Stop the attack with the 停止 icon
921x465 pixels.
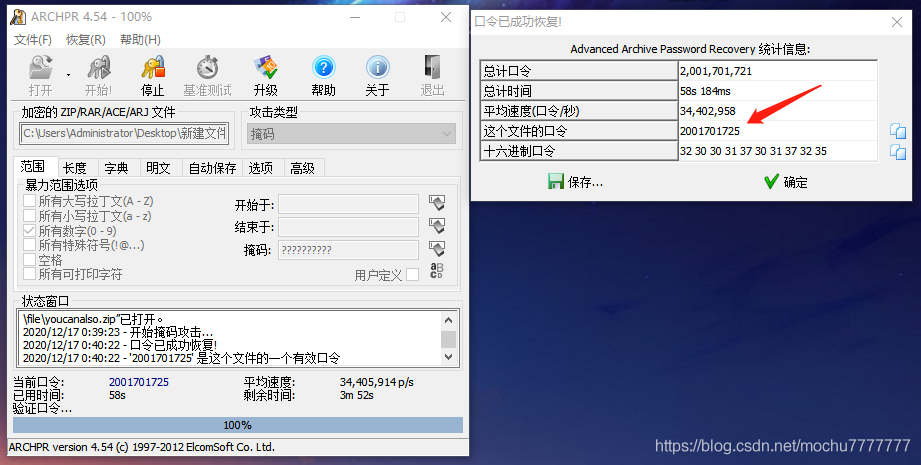point(153,68)
